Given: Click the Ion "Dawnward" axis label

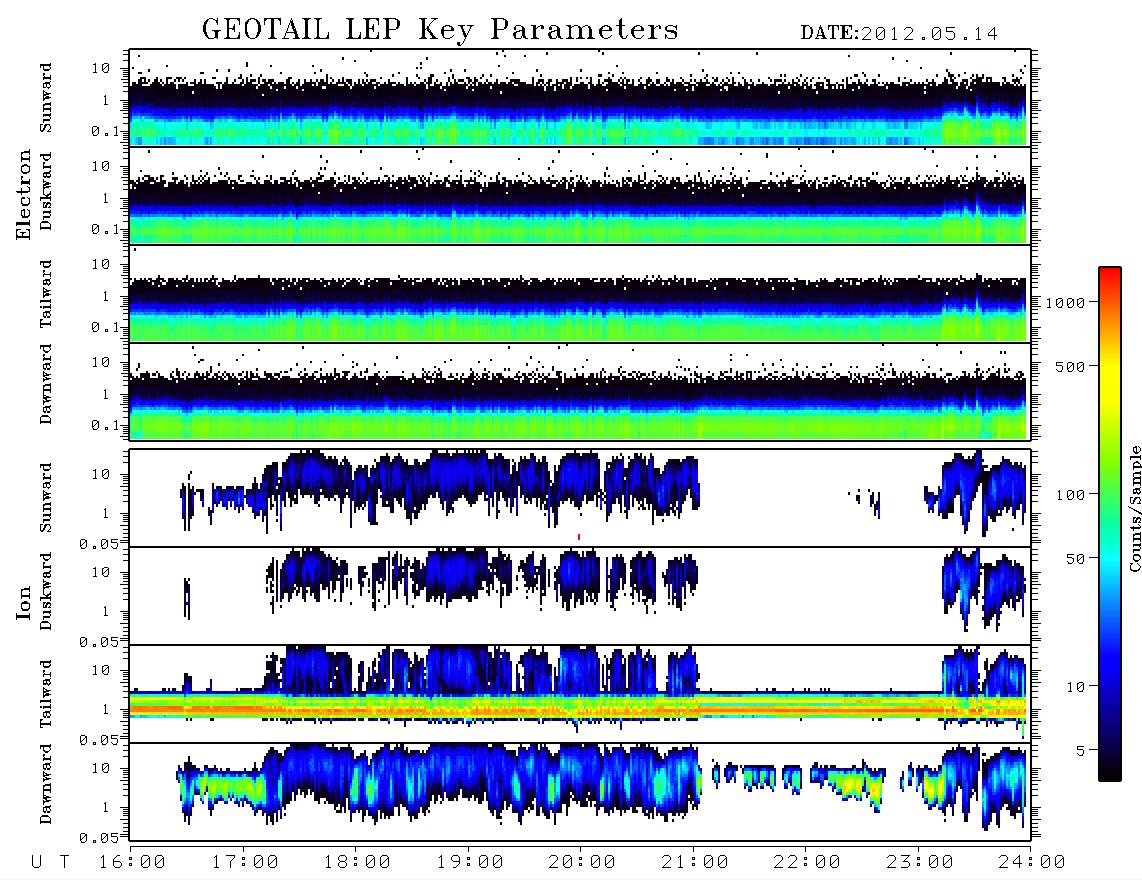Looking at the screenshot, I should coord(46,784).
